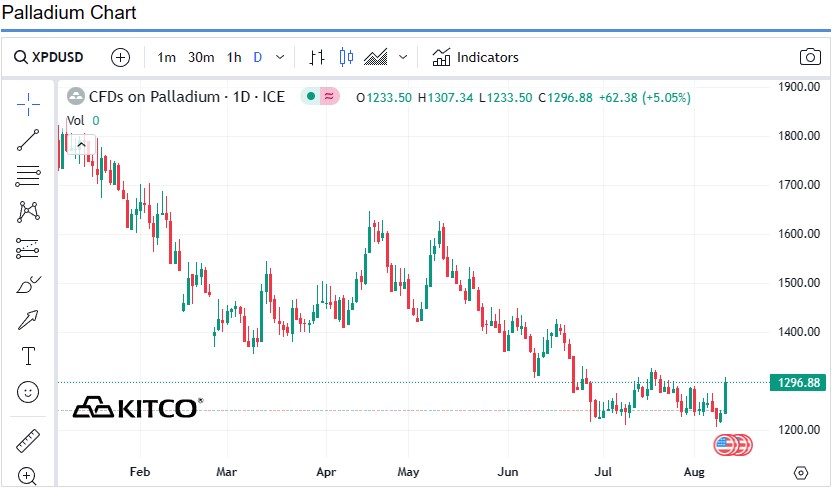Expand the time interval dropdown arrow
833x490 pixels.
[x=280, y=57]
